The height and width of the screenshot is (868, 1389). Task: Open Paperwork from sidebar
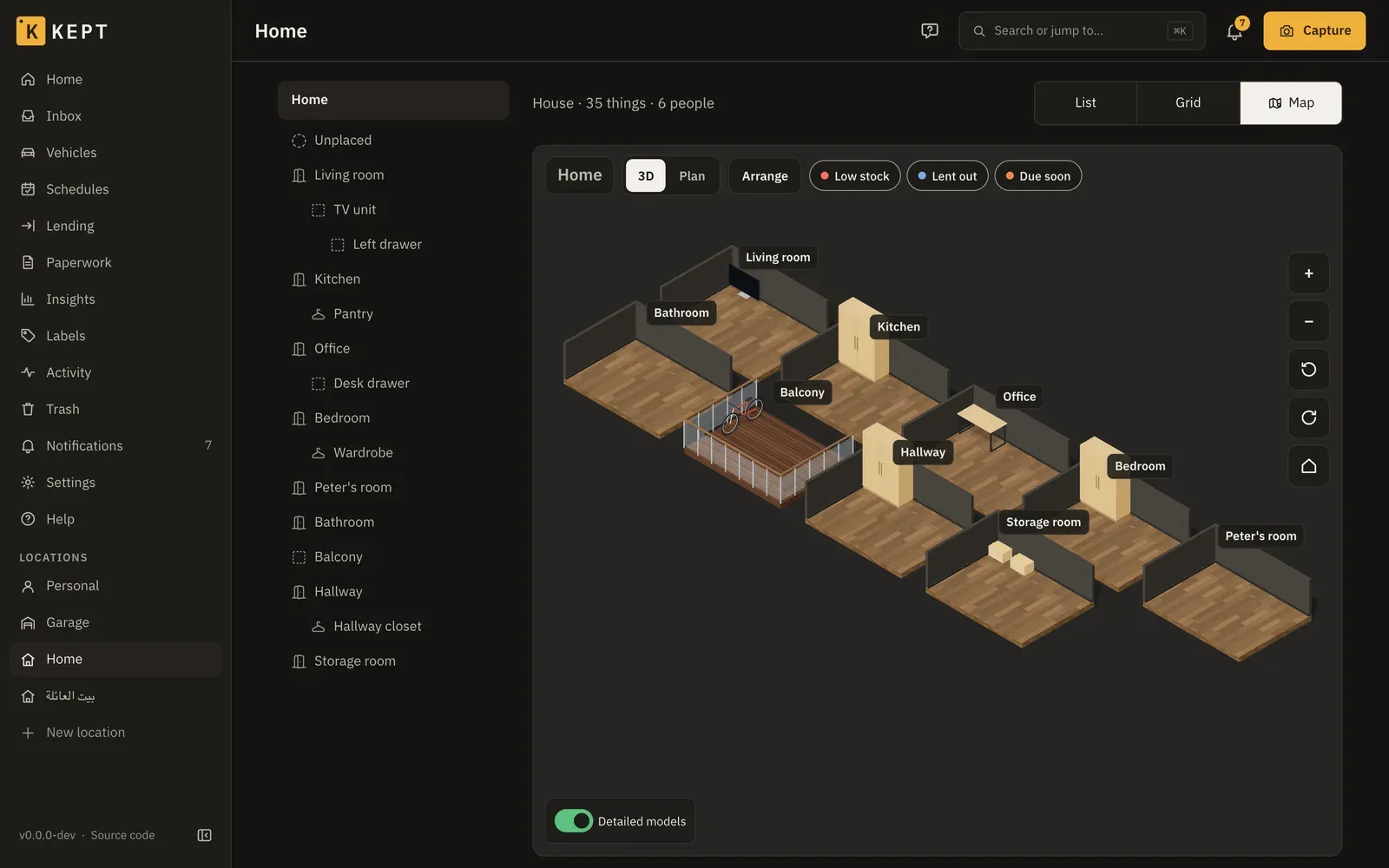pos(115,262)
